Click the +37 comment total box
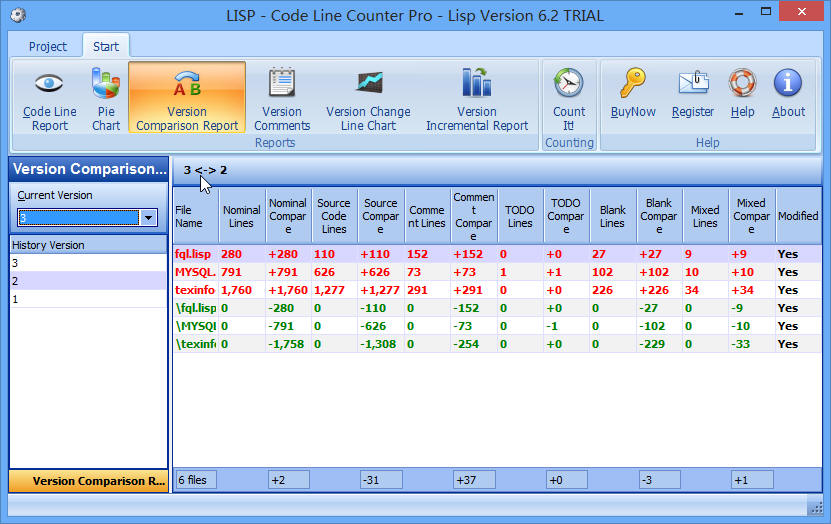This screenshot has height=524, width=831. click(x=474, y=480)
